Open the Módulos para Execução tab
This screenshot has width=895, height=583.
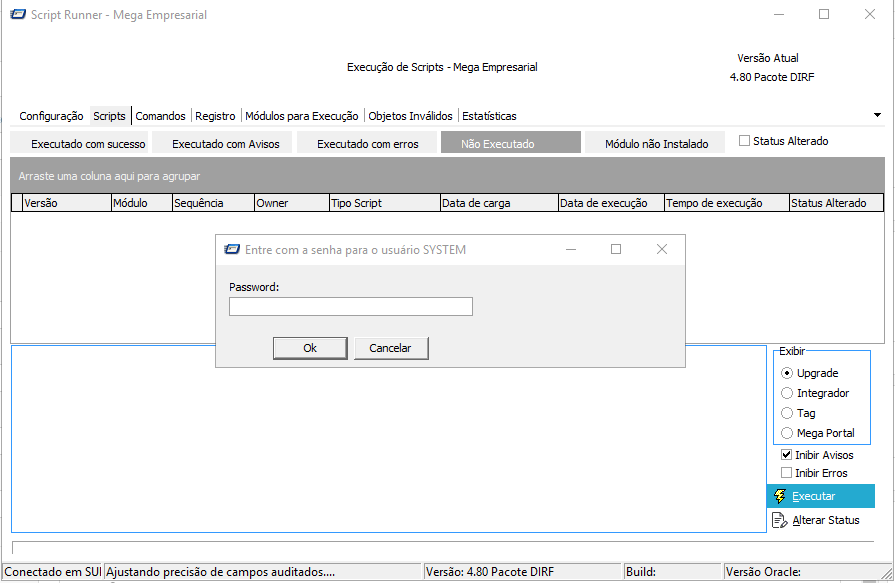302,116
